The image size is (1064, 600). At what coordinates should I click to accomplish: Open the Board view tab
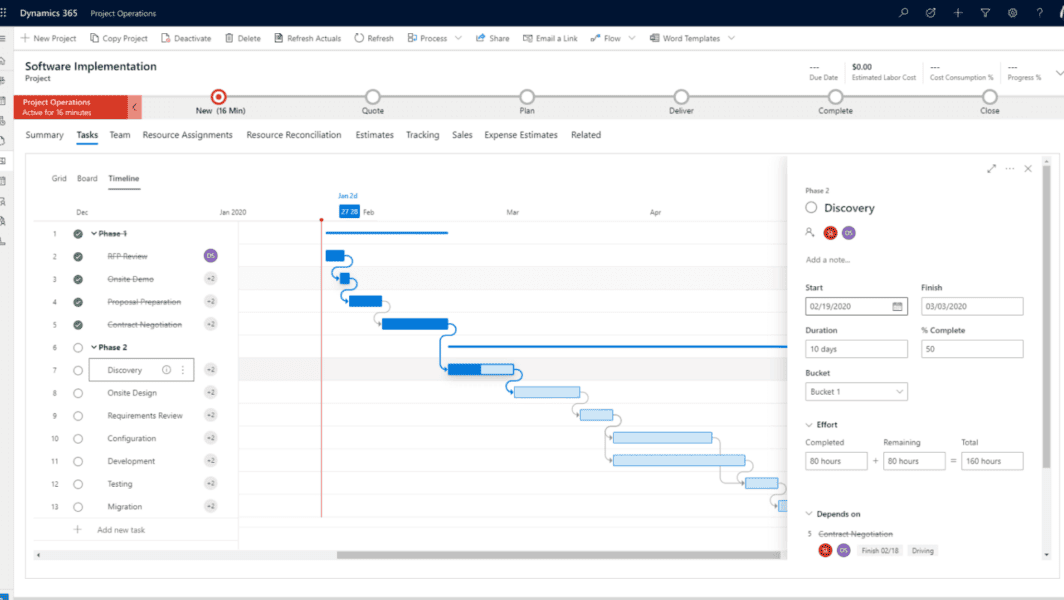click(x=87, y=178)
